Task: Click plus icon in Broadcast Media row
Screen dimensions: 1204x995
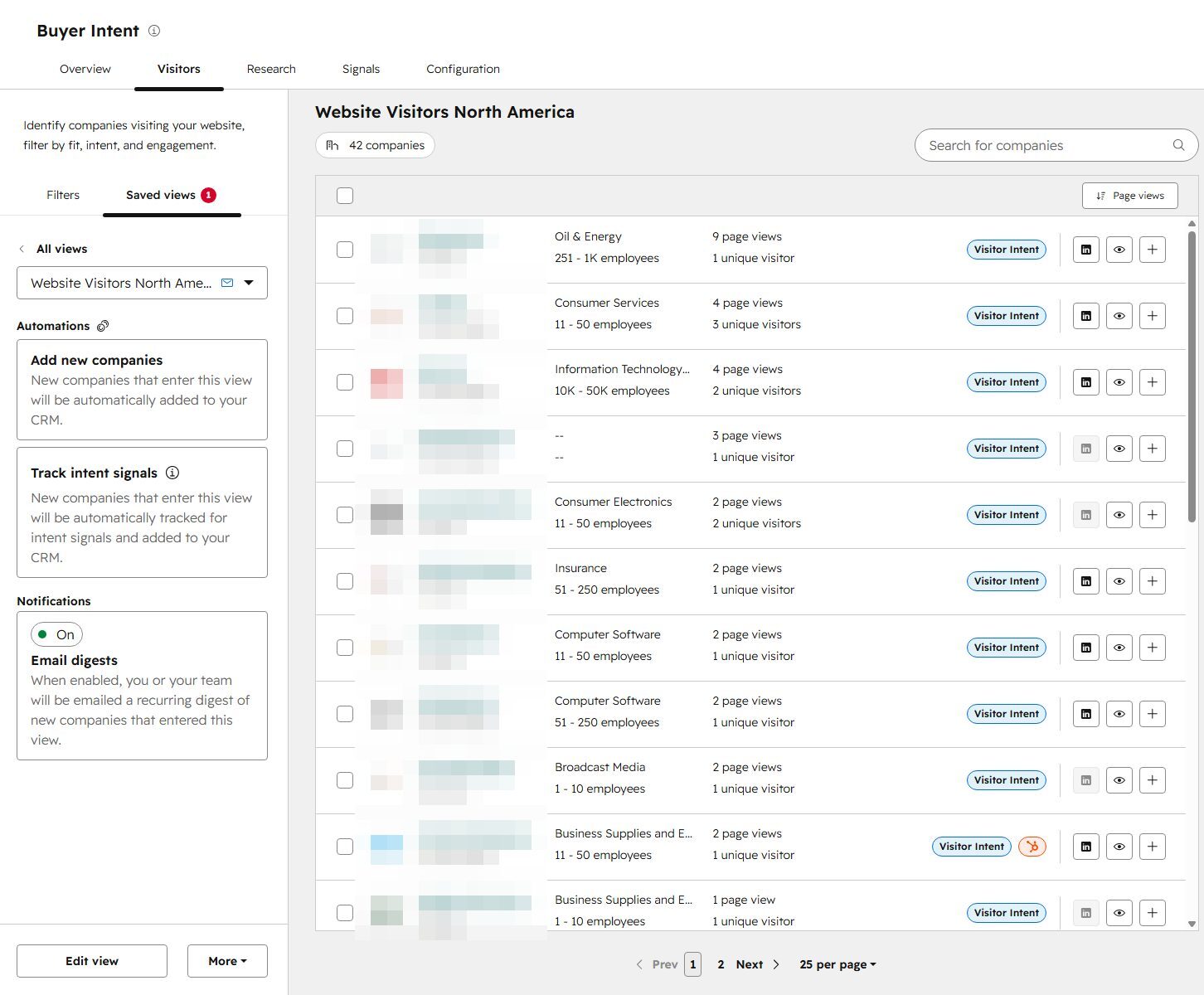Action: [1153, 780]
